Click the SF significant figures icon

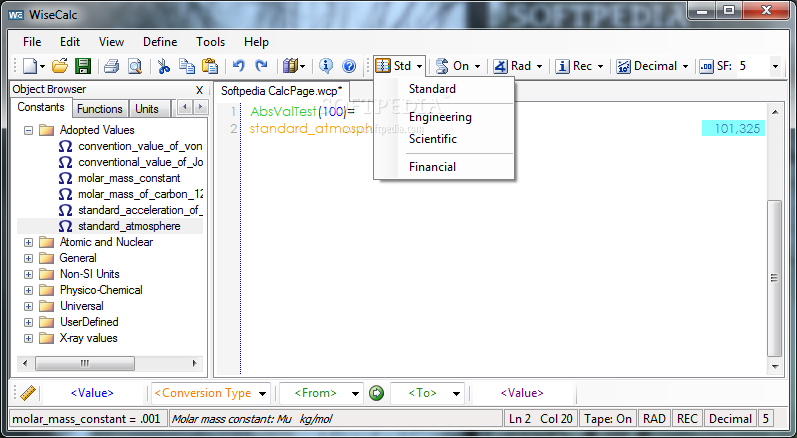tap(707, 66)
